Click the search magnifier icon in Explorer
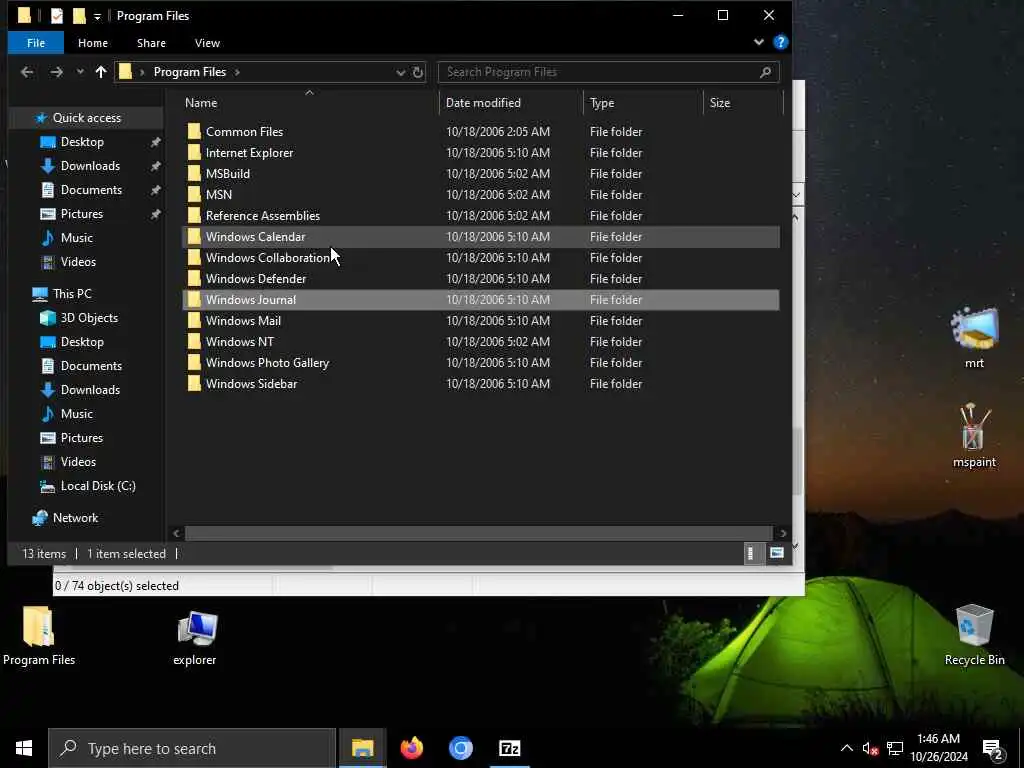This screenshot has height=768, width=1024. point(765,72)
